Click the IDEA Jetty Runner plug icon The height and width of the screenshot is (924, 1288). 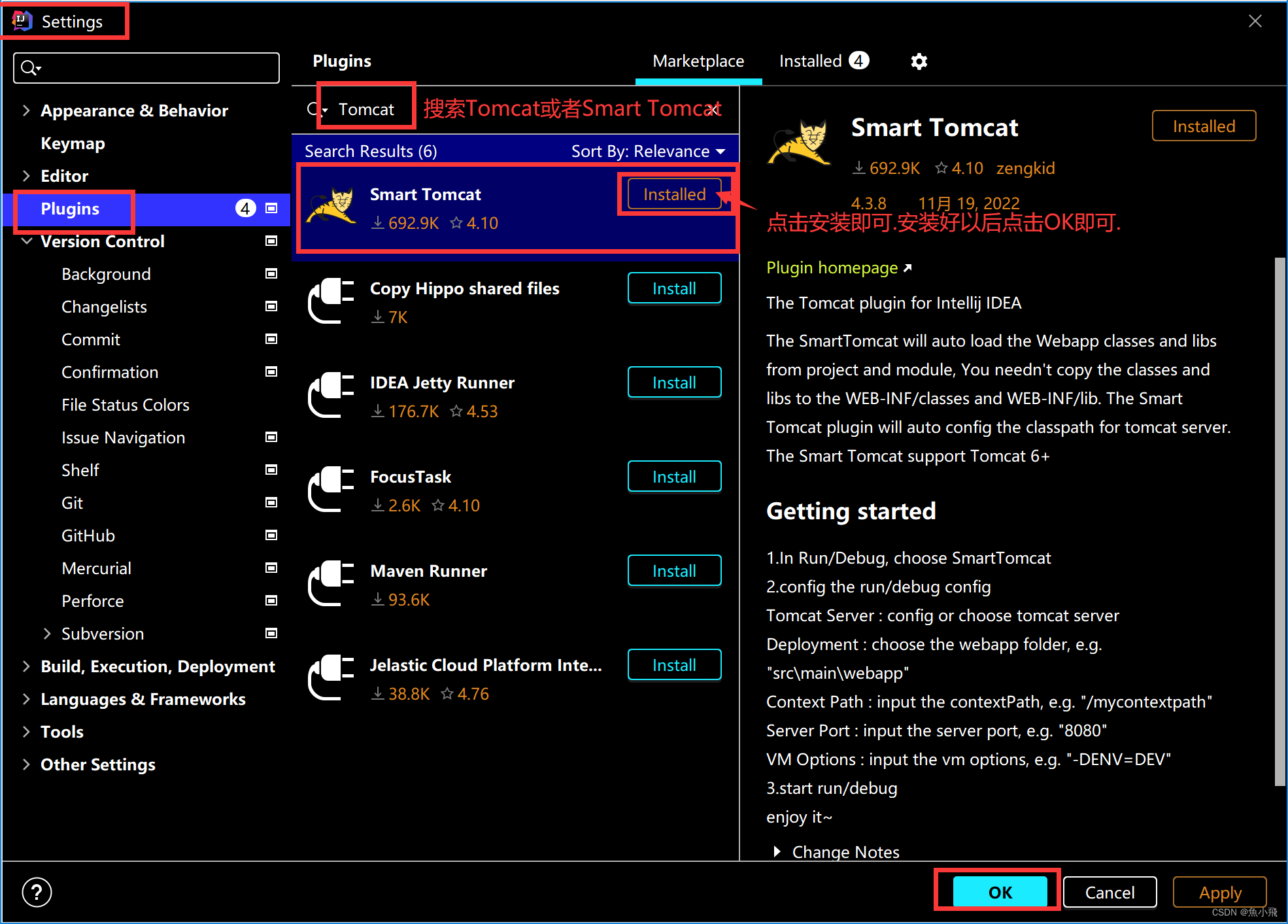331,394
